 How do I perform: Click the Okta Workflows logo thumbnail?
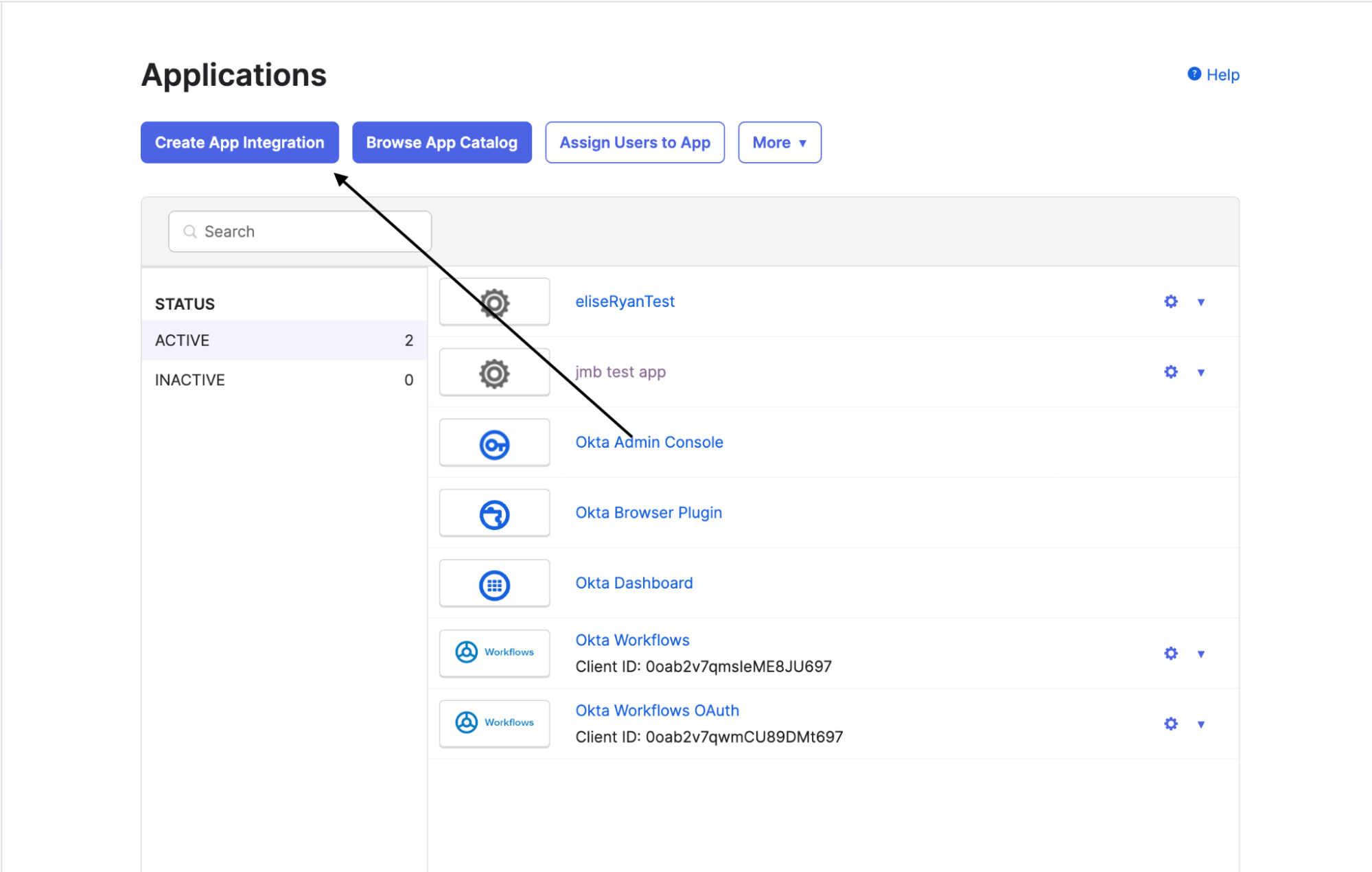[494, 654]
